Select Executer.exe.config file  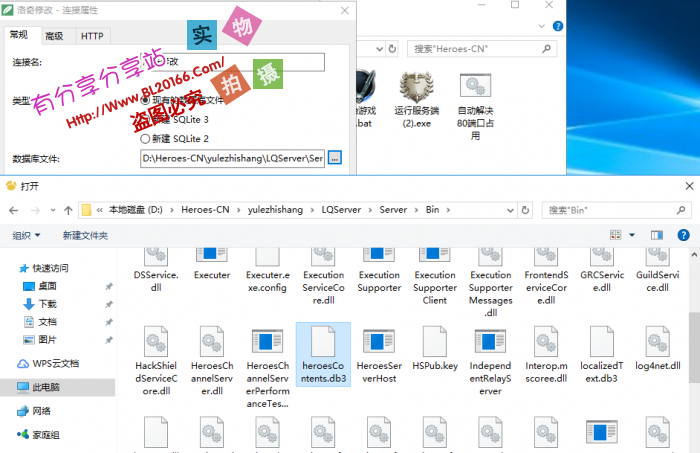[267, 270]
